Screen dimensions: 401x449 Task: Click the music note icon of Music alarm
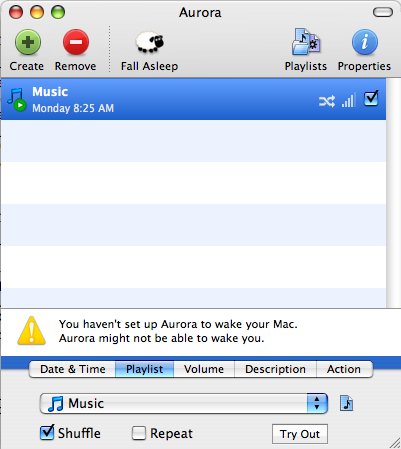pos(16,100)
